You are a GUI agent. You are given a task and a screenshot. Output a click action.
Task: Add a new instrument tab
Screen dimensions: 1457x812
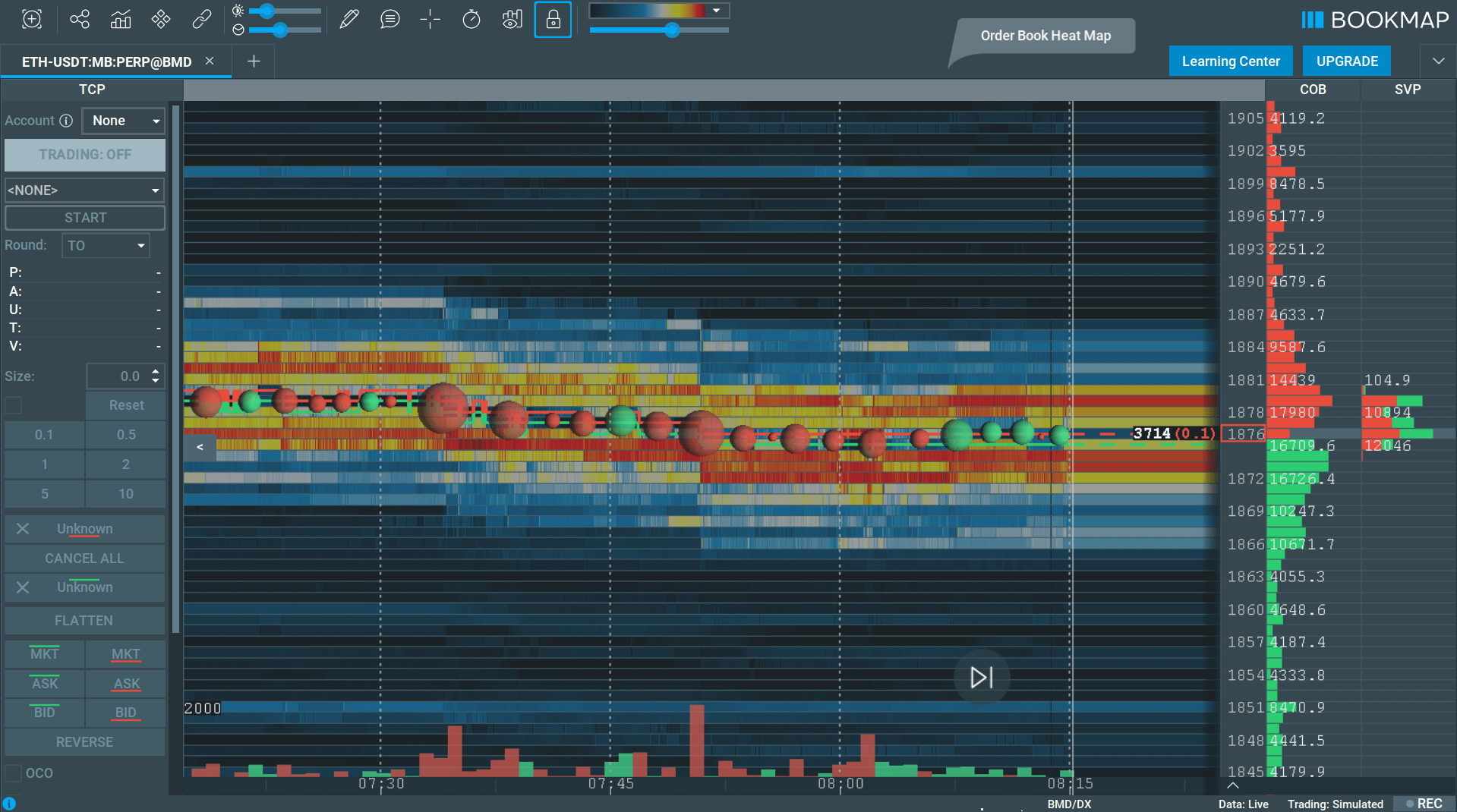click(254, 61)
